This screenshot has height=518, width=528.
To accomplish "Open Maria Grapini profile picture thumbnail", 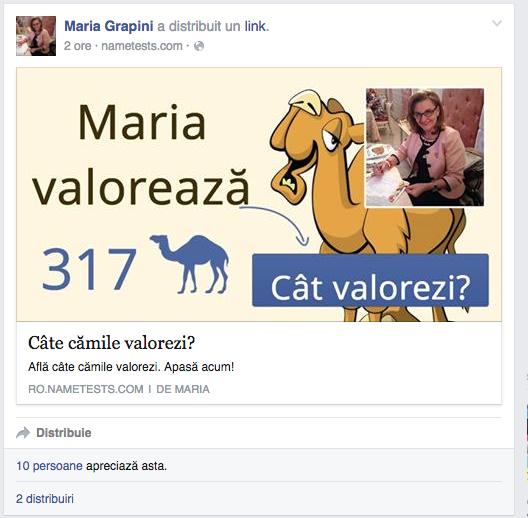I will point(36,36).
